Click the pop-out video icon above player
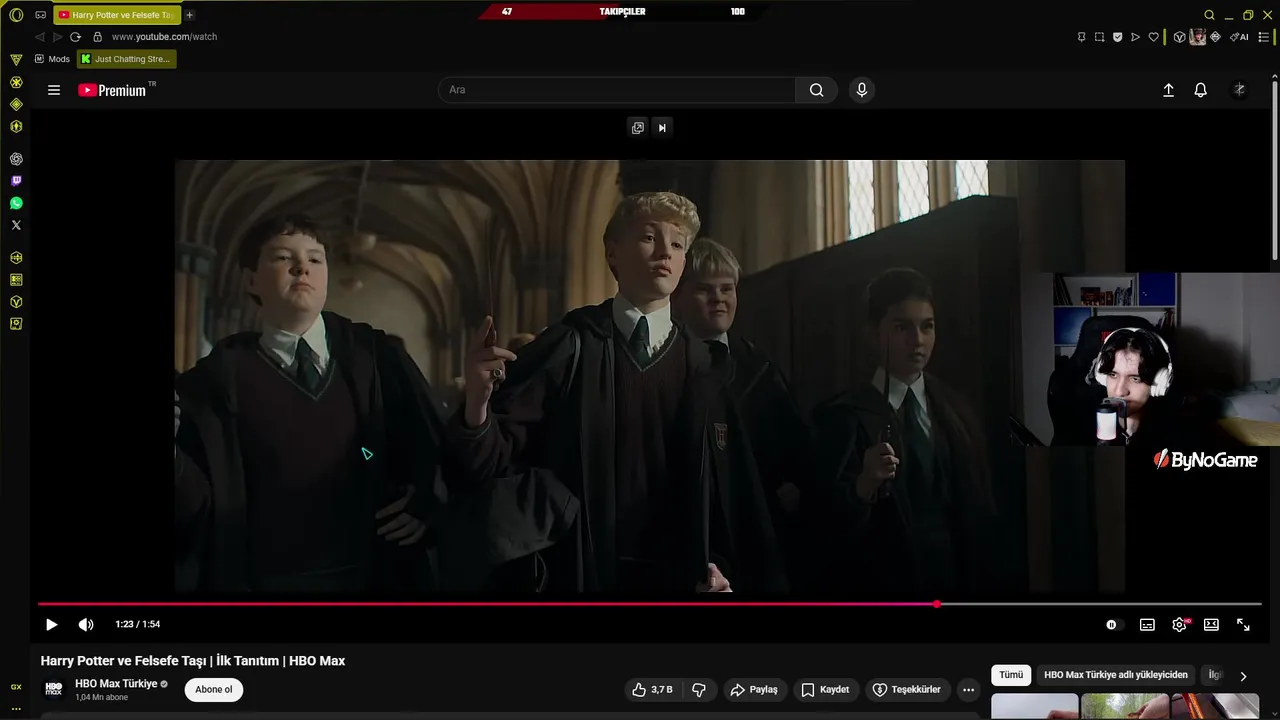Viewport: 1280px width, 720px height. (637, 127)
